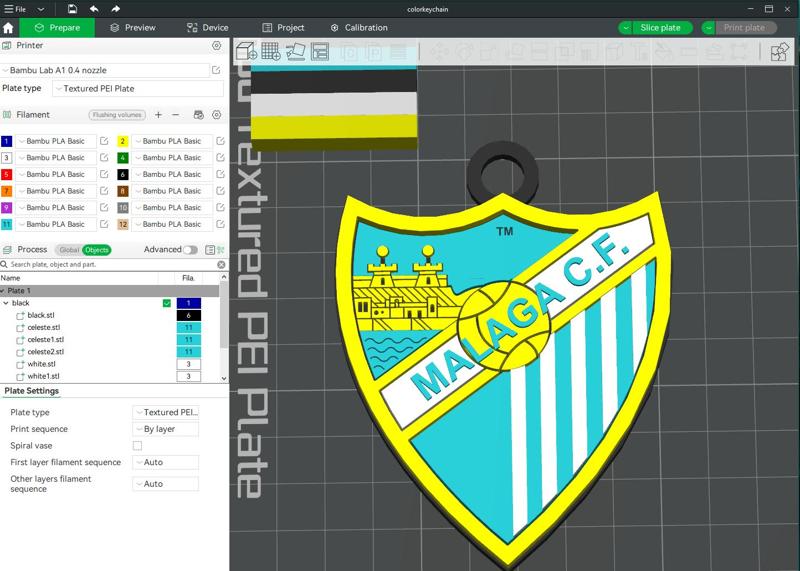Click the Arrange all objects icon

[320, 52]
